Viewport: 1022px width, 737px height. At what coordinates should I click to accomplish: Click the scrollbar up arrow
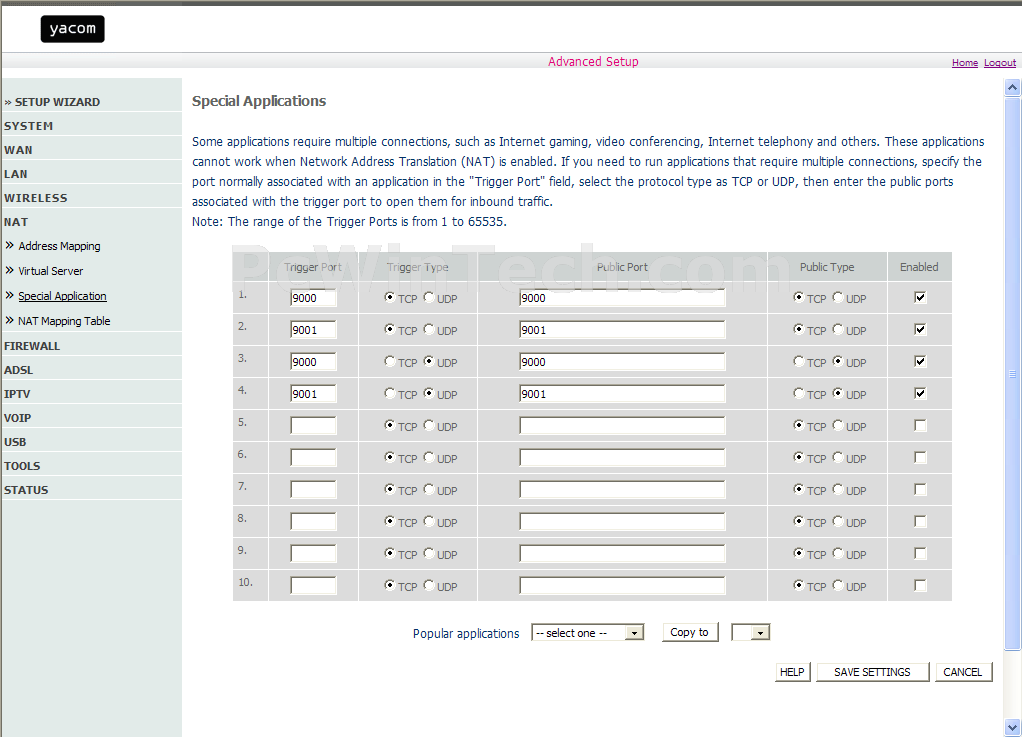coord(1012,88)
